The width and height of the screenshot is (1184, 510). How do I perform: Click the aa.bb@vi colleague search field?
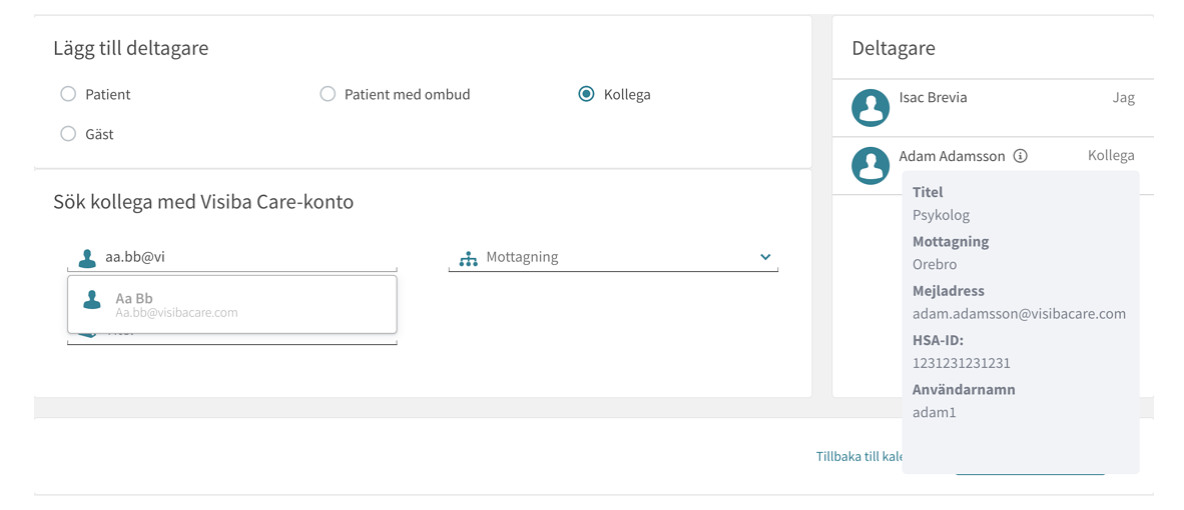(x=232, y=257)
